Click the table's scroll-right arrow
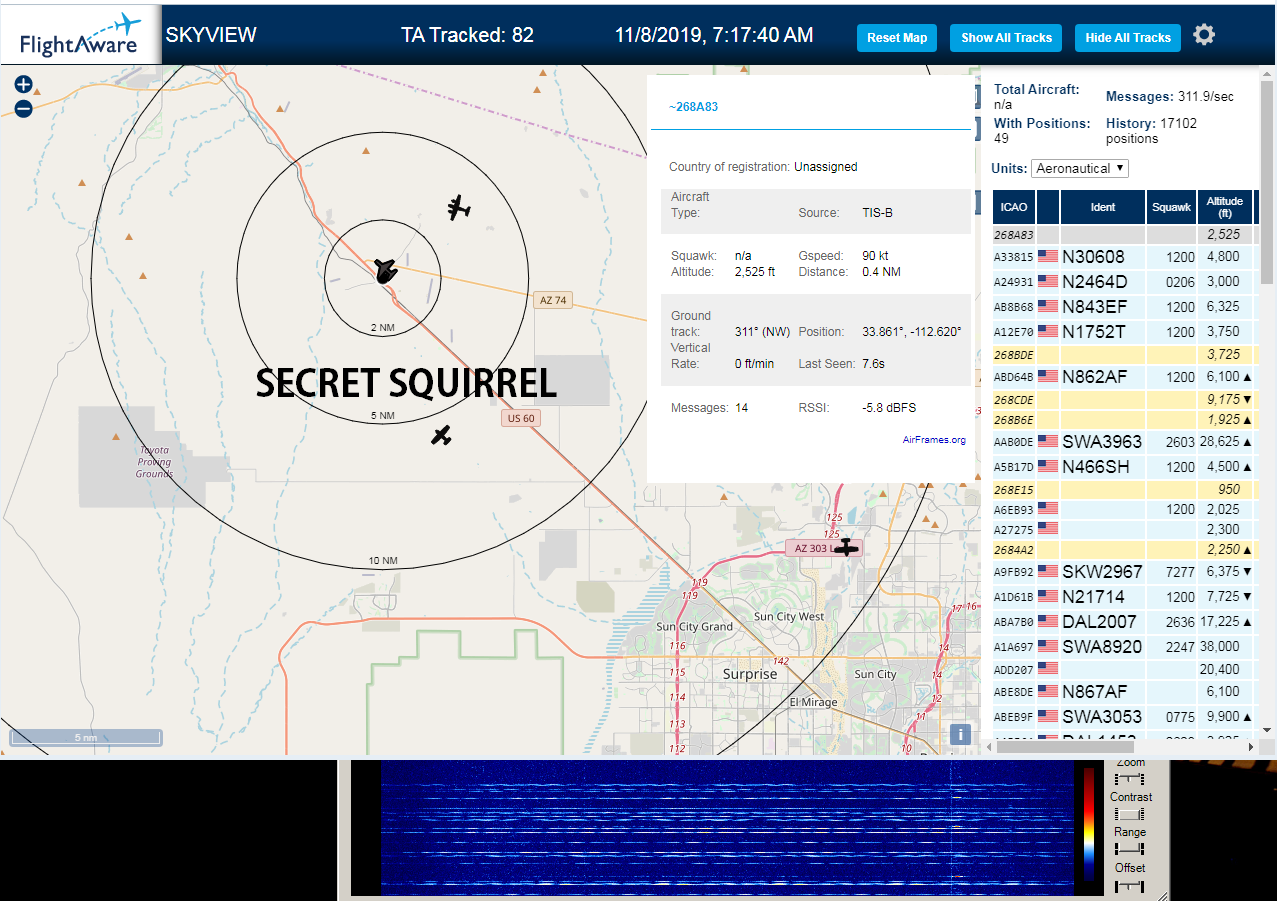The width and height of the screenshot is (1277, 901). [x=1249, y=746]
